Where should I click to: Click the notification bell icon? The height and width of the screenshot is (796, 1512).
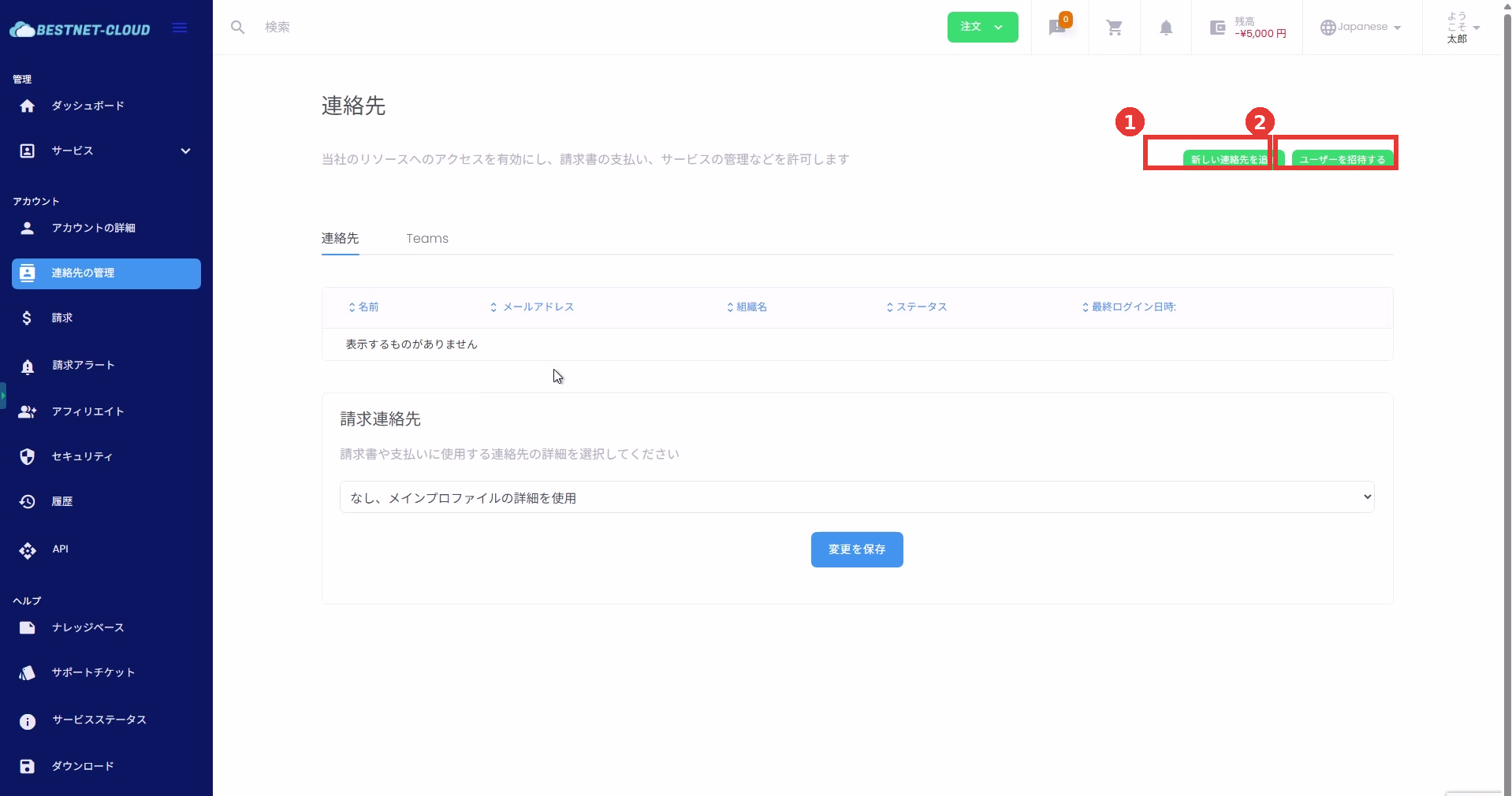(1165, 28)
